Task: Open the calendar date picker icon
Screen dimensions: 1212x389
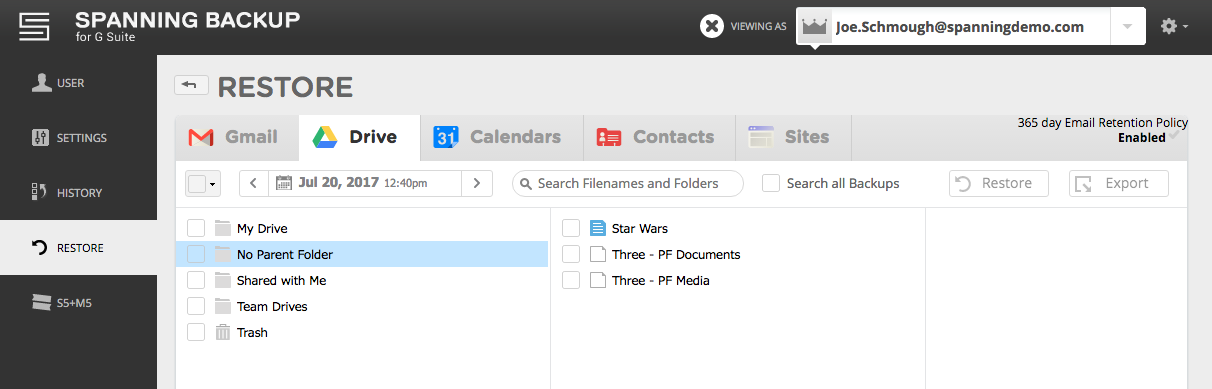Action: point(284,183)
